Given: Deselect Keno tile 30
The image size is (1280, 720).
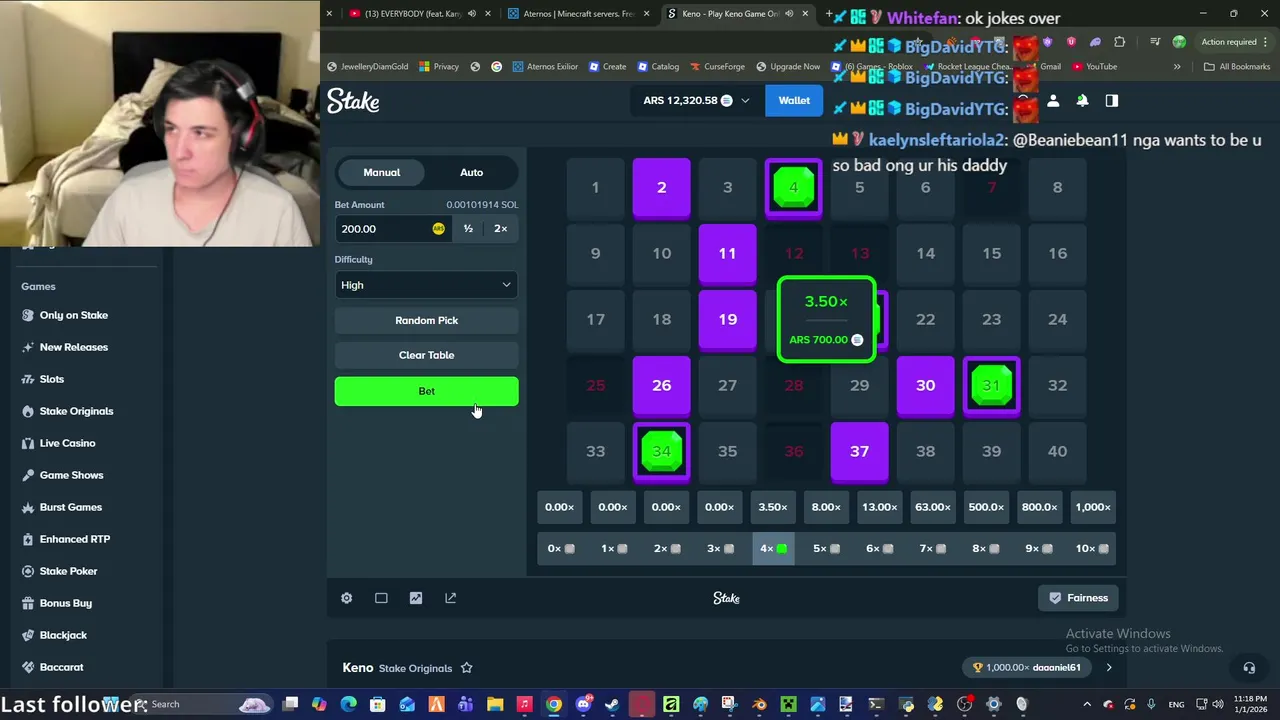Looking at the screenshot, I should click(925, 385).
